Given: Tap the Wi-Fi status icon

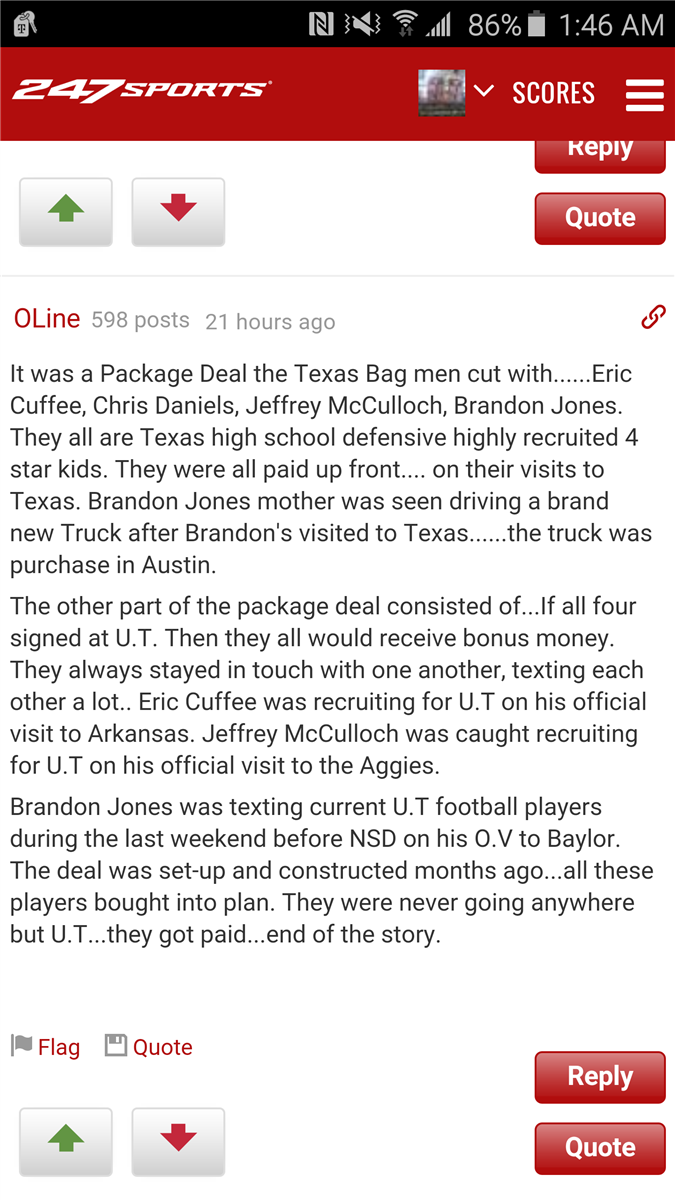Looking at the screenshot, I should point(405,24).
